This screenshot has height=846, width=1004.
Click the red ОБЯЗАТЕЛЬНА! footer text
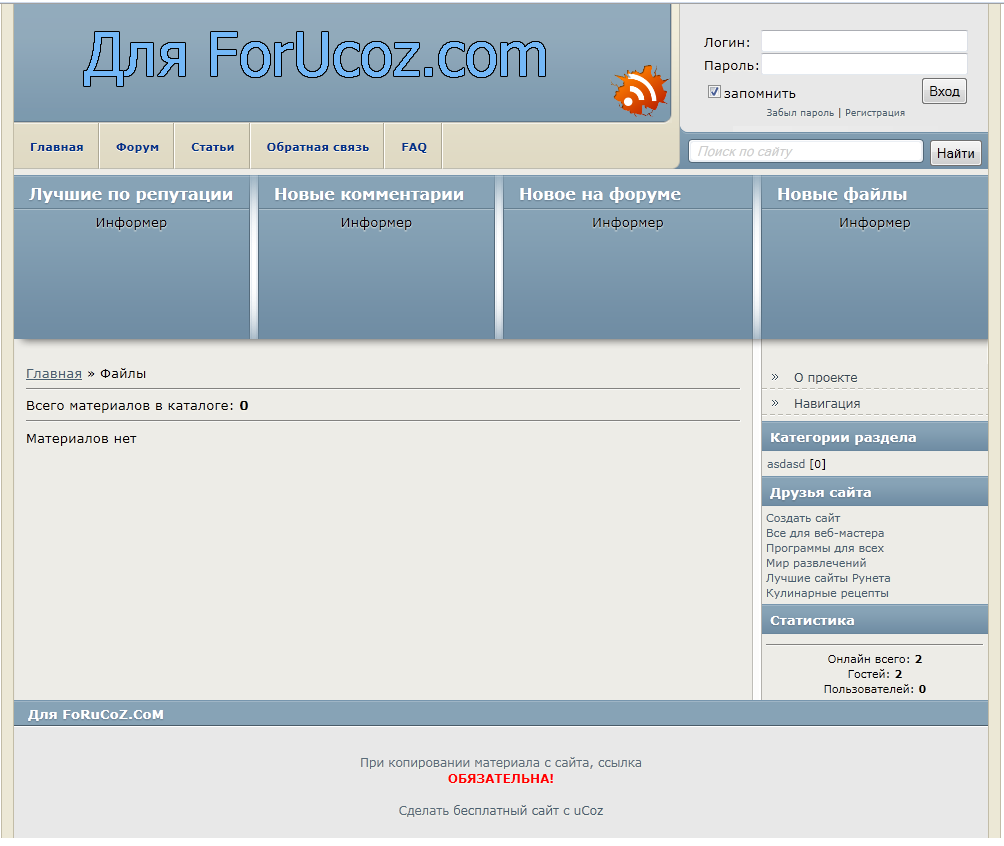point(501,779)
